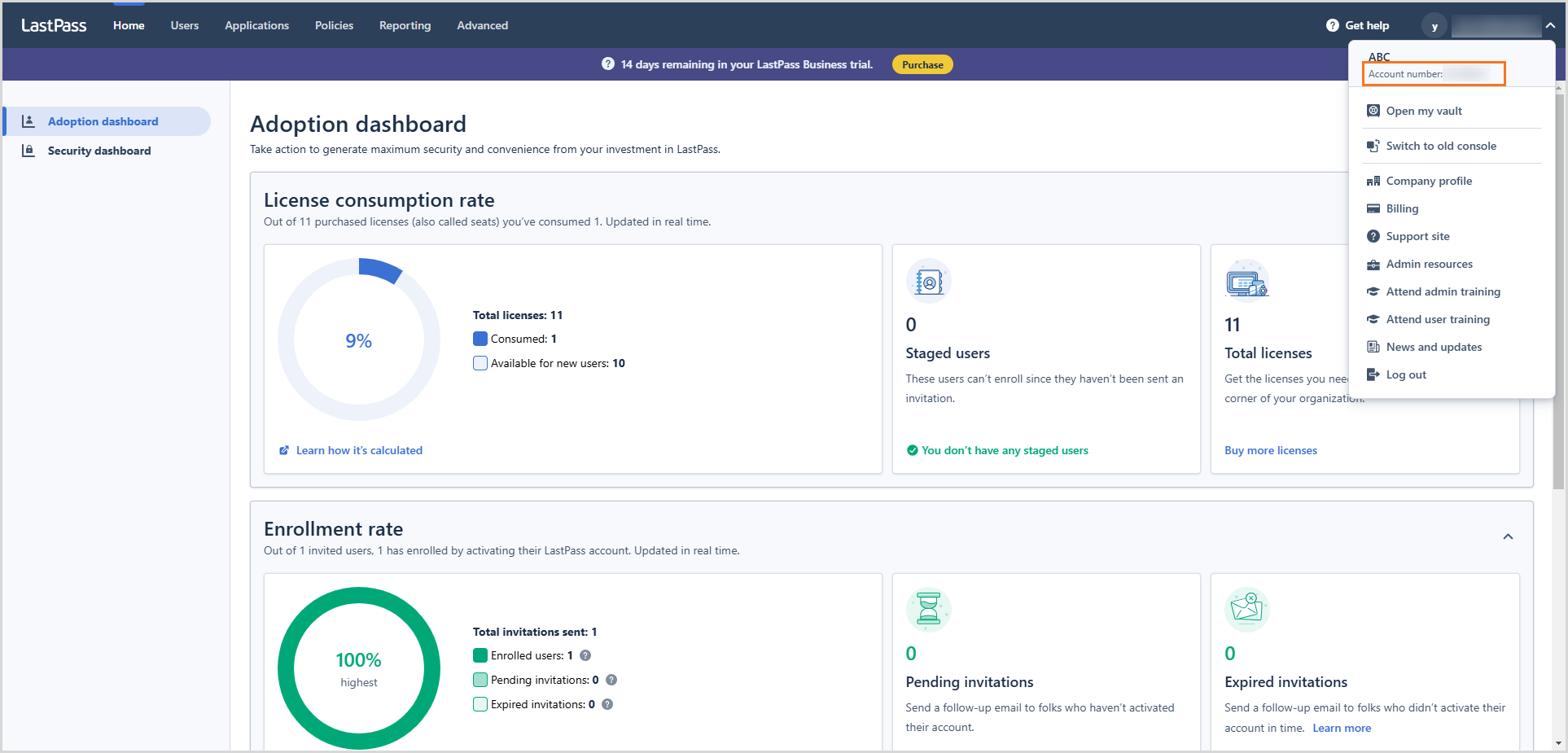This screenshot has height=753, width=1568.
Task: Open the Home tab
Action: 129,25
